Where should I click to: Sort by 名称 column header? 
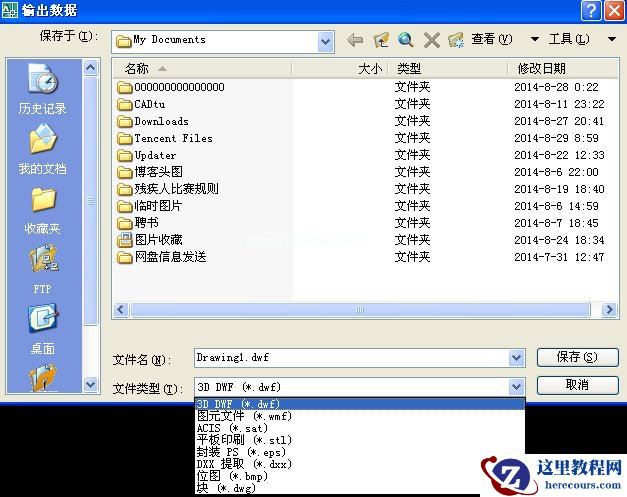pos(203,69)
